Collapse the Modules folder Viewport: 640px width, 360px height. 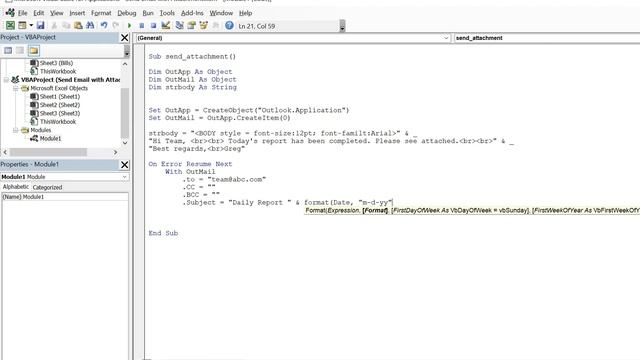pyautogui.click(x=16, y=130)
